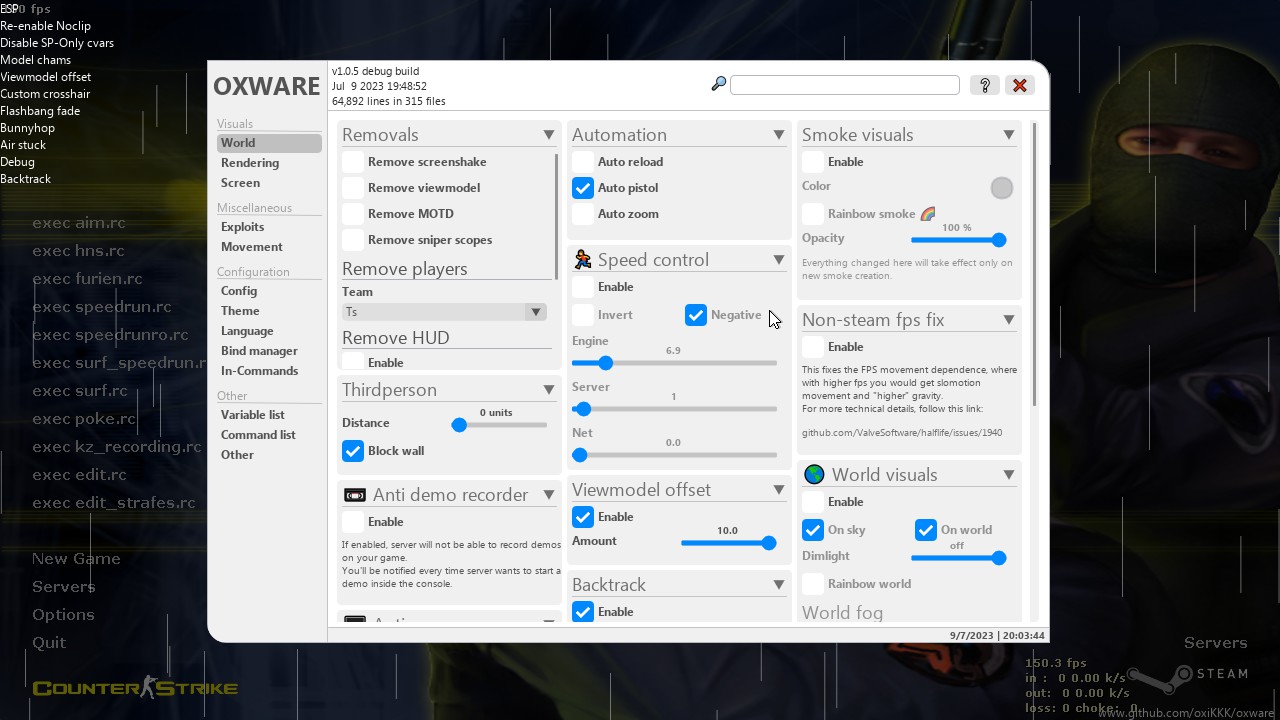Click the magnifier search icon
This screenshot has width=1280, height=720.
[x=718, y=85]
